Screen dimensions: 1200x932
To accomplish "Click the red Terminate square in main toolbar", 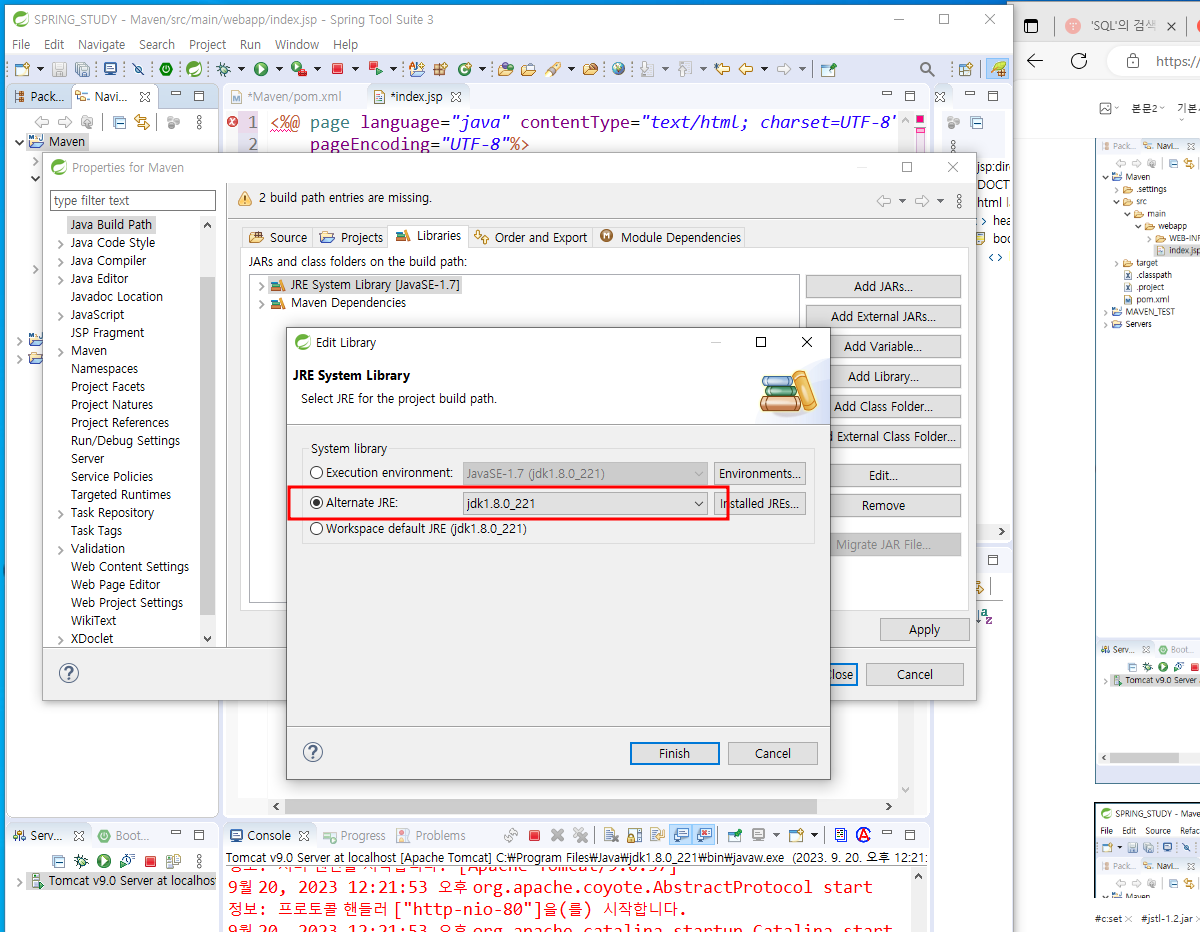I will pos(338,69).
